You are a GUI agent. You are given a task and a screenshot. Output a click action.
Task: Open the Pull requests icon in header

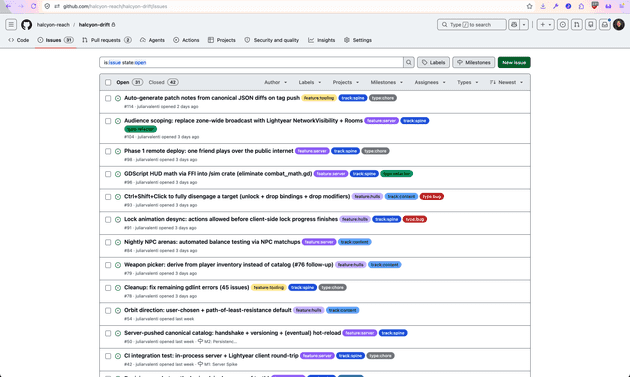(577, 25)
